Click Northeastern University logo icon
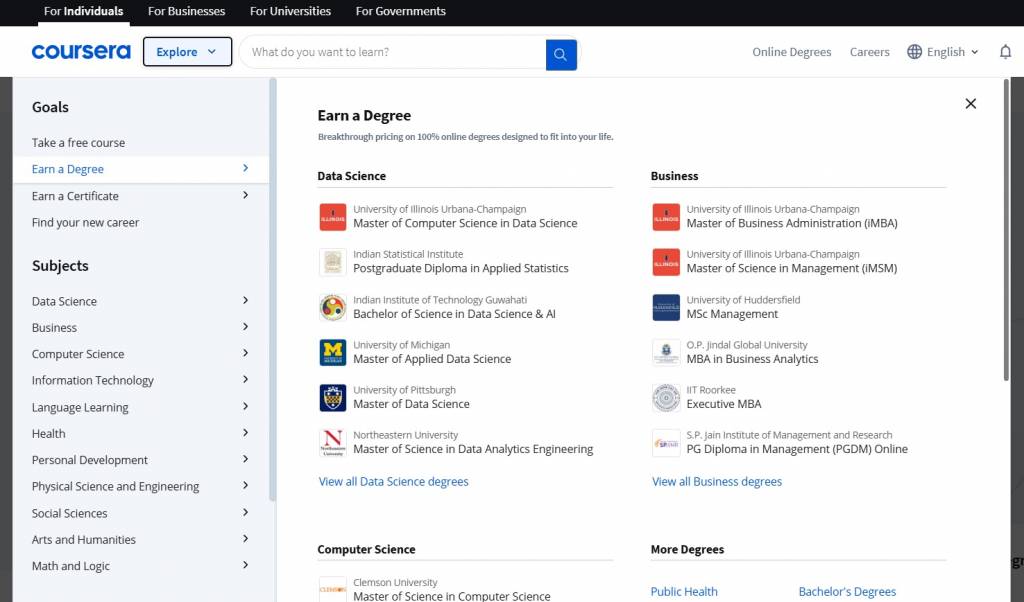This screenshot has height=602, width=1024. click(x=333, y=442)
